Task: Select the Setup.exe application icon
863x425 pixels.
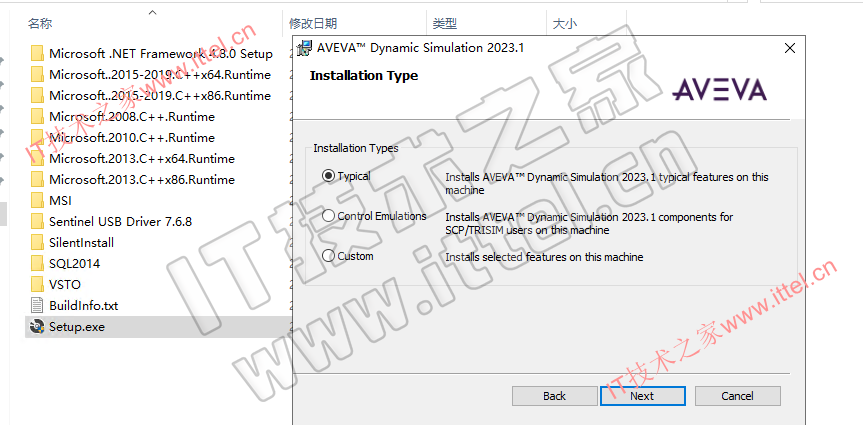Action: click(37, 326)
